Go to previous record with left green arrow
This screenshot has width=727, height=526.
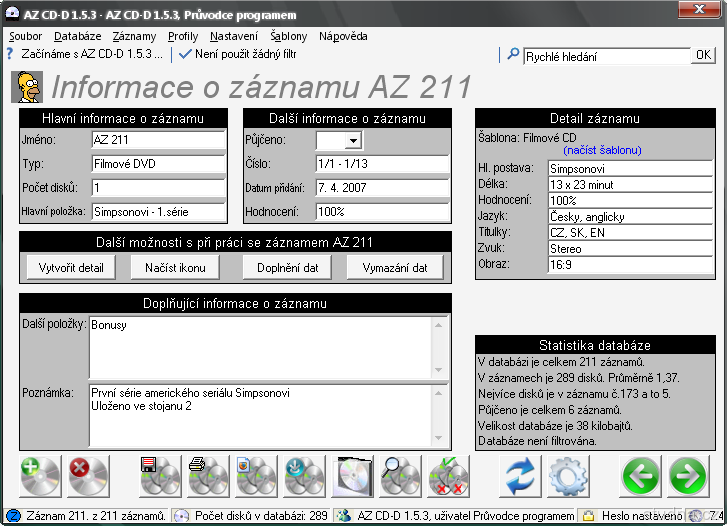pos(641,476)
